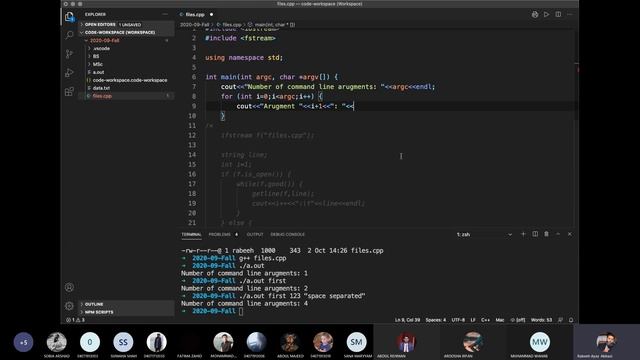Viewport: 640px width, 360px height.
Task: Click in terminal at the last prompt
Action: [x=241, y=311]
